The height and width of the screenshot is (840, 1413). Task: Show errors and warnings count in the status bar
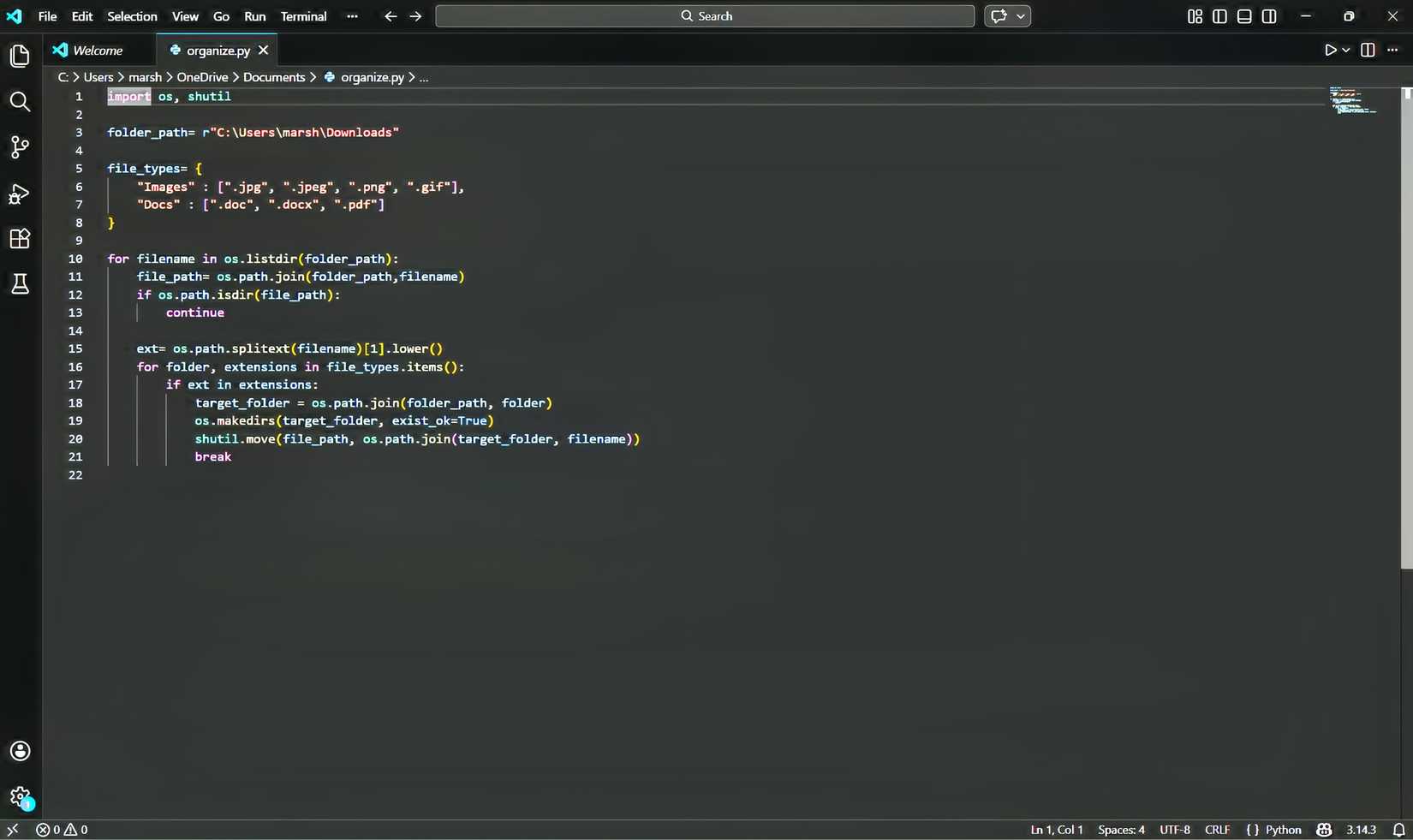point(62,830)
